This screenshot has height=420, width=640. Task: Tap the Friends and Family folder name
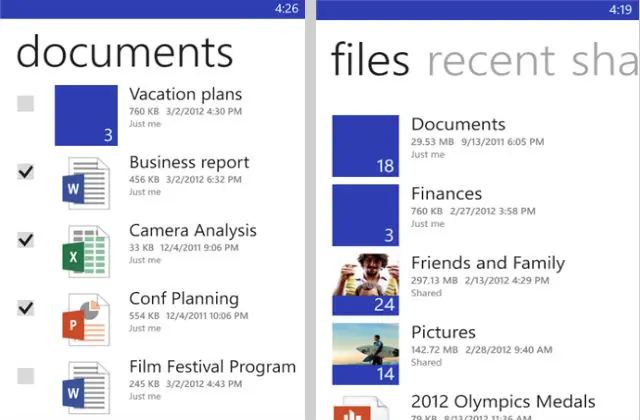(488, 264)
